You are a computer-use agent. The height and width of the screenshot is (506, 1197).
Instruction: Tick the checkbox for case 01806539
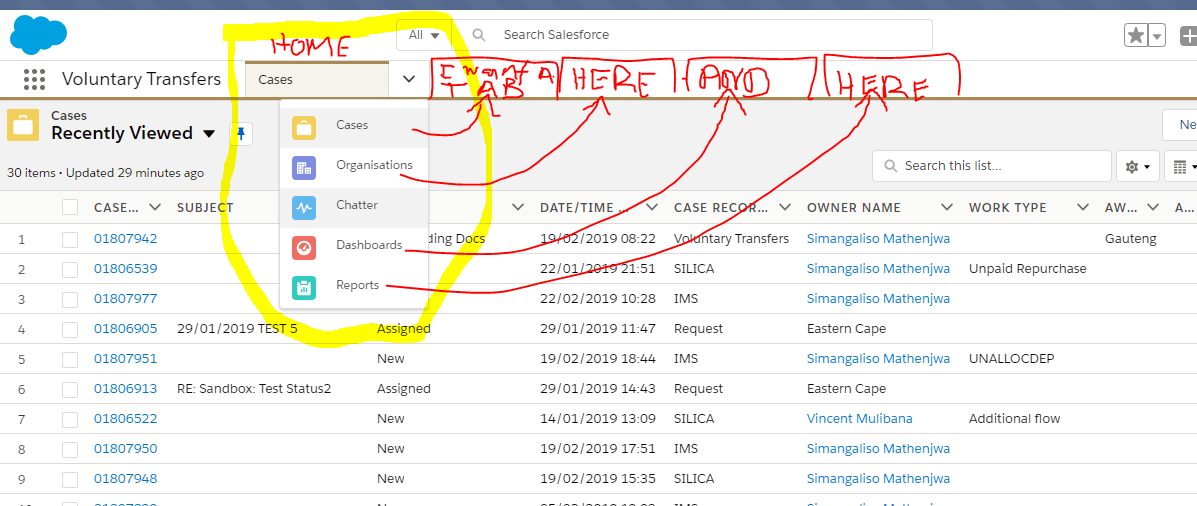click(70, 269)
